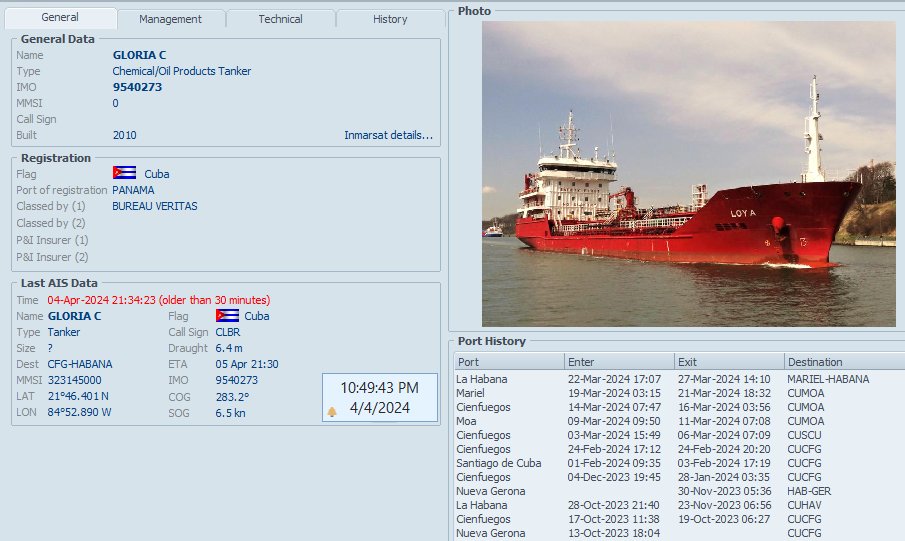
Task: Select Nueva Gerona row entered 13-Oct-2023
Action: [680, 533]
